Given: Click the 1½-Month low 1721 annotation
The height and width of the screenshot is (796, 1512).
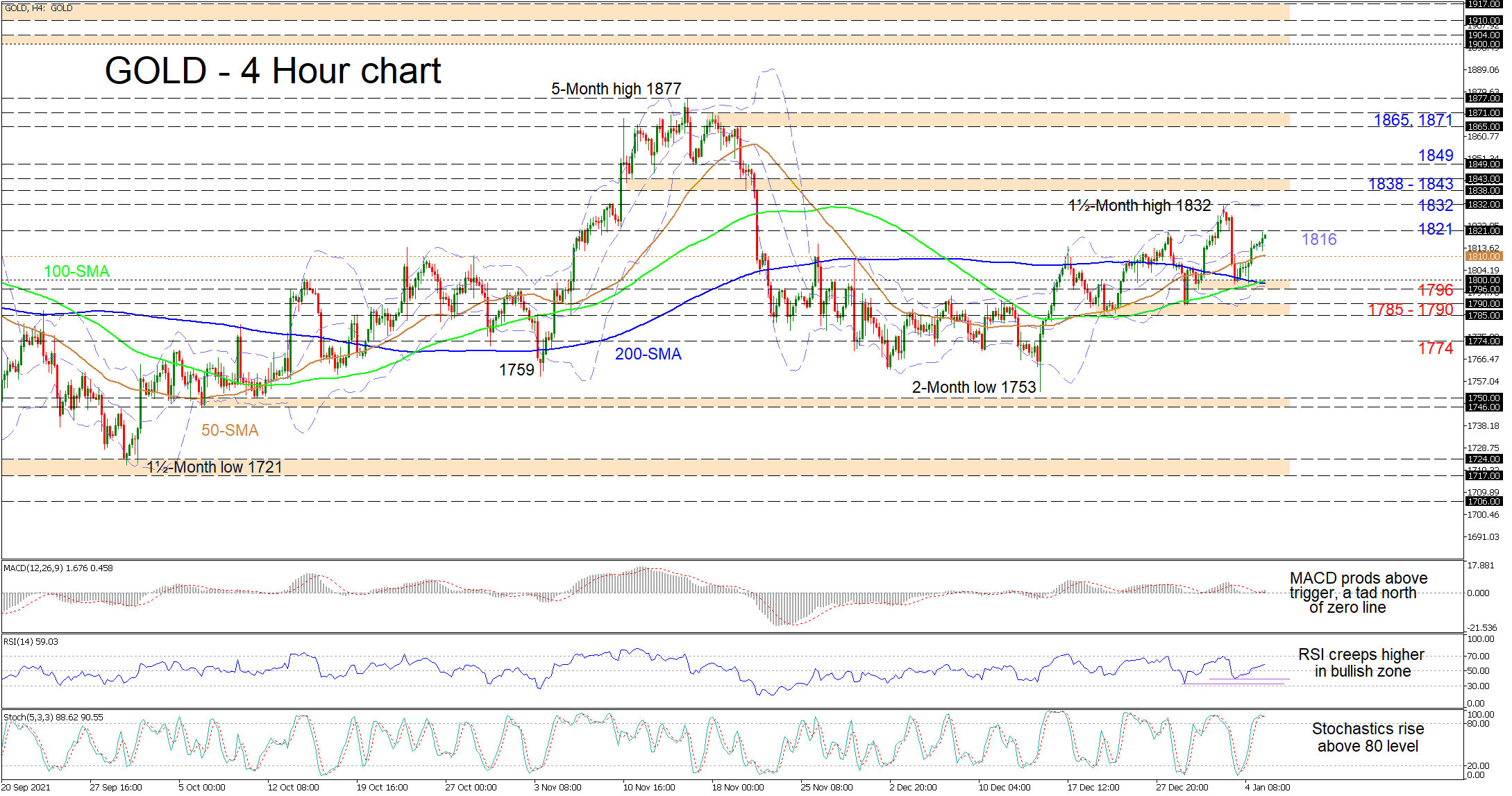Looking at the screenshot, I should pos(215,467).
